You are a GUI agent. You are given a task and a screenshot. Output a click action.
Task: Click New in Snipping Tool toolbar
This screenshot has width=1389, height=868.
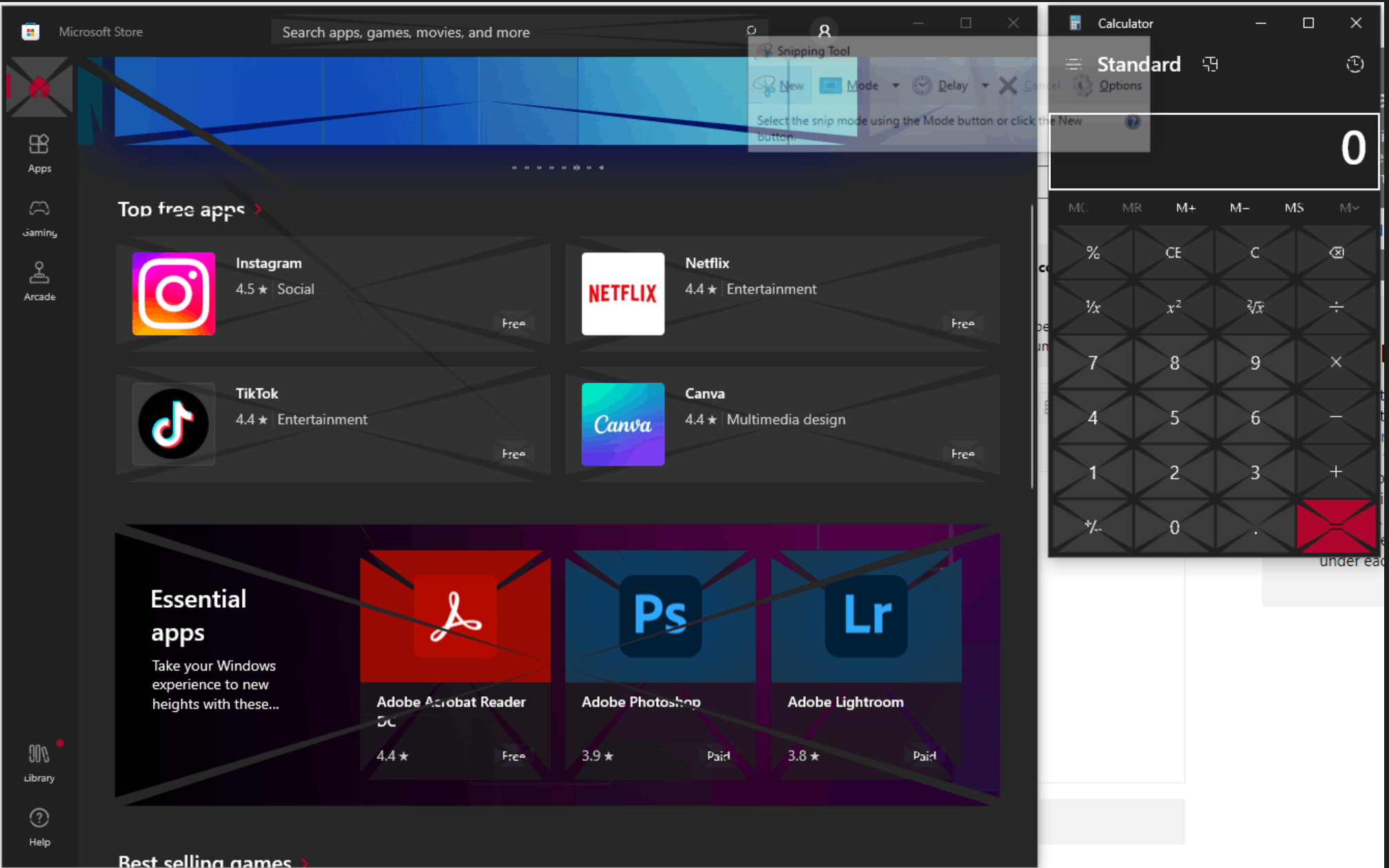779,86
